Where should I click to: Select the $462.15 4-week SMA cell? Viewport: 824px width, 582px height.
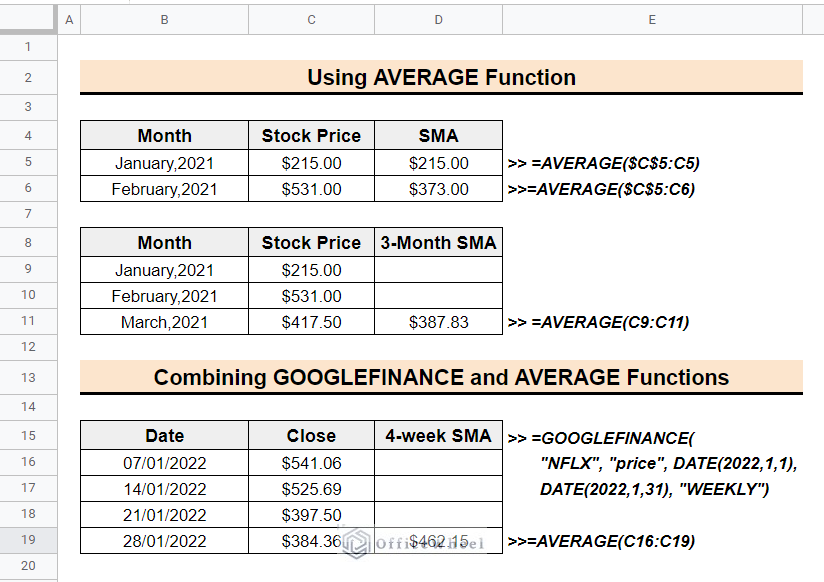pyautogui.click(x=439, y=541)
